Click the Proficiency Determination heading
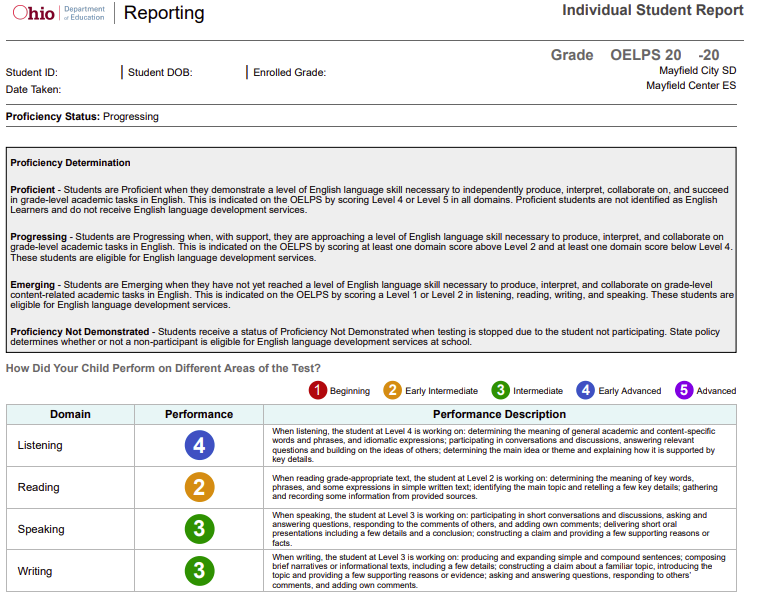The width and height of the screenshot is (768, 614). [70, 163]
